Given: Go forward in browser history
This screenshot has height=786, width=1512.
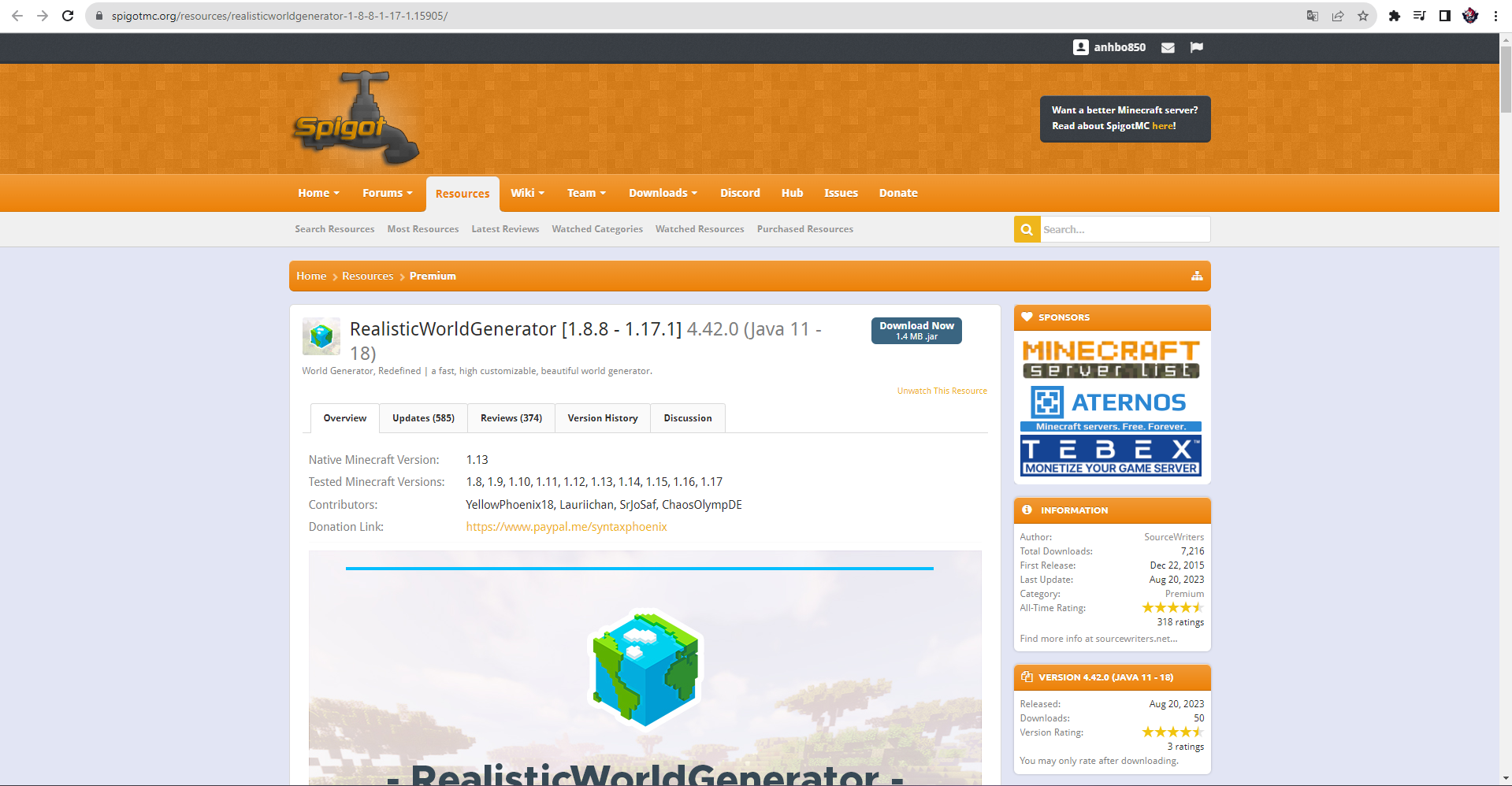Looking at the screenshot, I should (43, 16).
